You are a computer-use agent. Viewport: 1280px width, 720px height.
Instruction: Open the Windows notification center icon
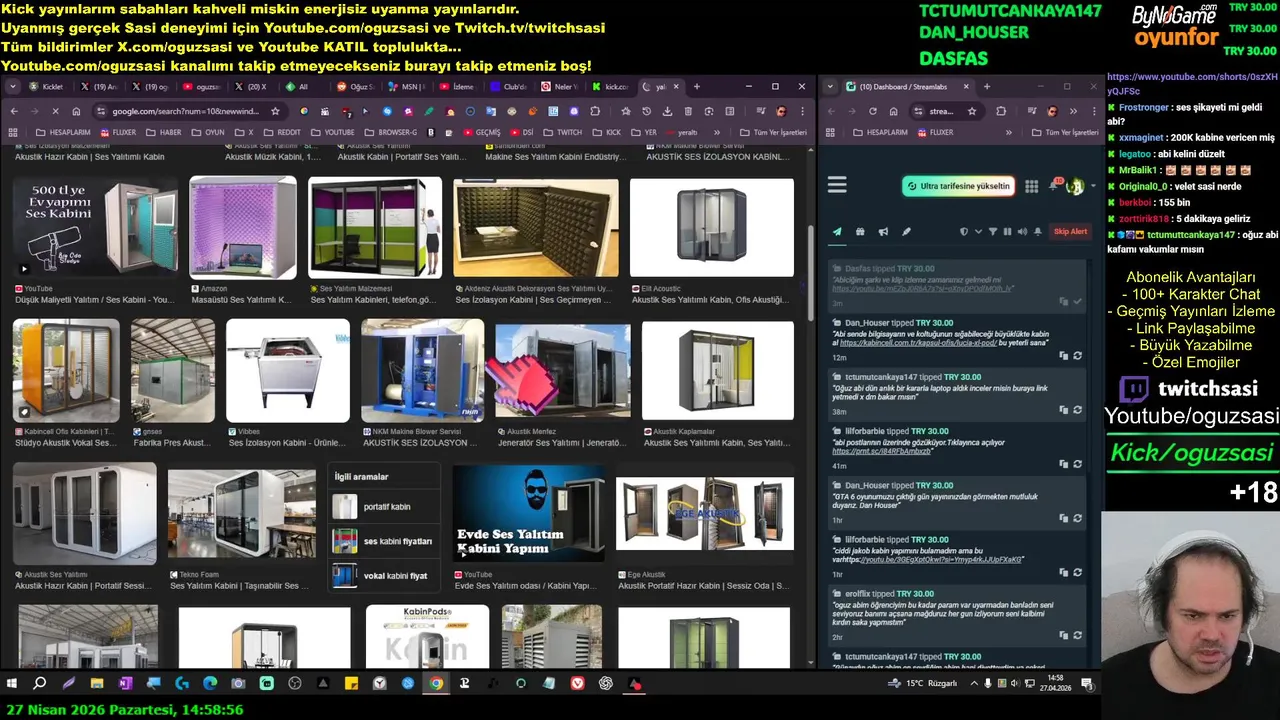pyautogui.click(x=1087, y=684)
